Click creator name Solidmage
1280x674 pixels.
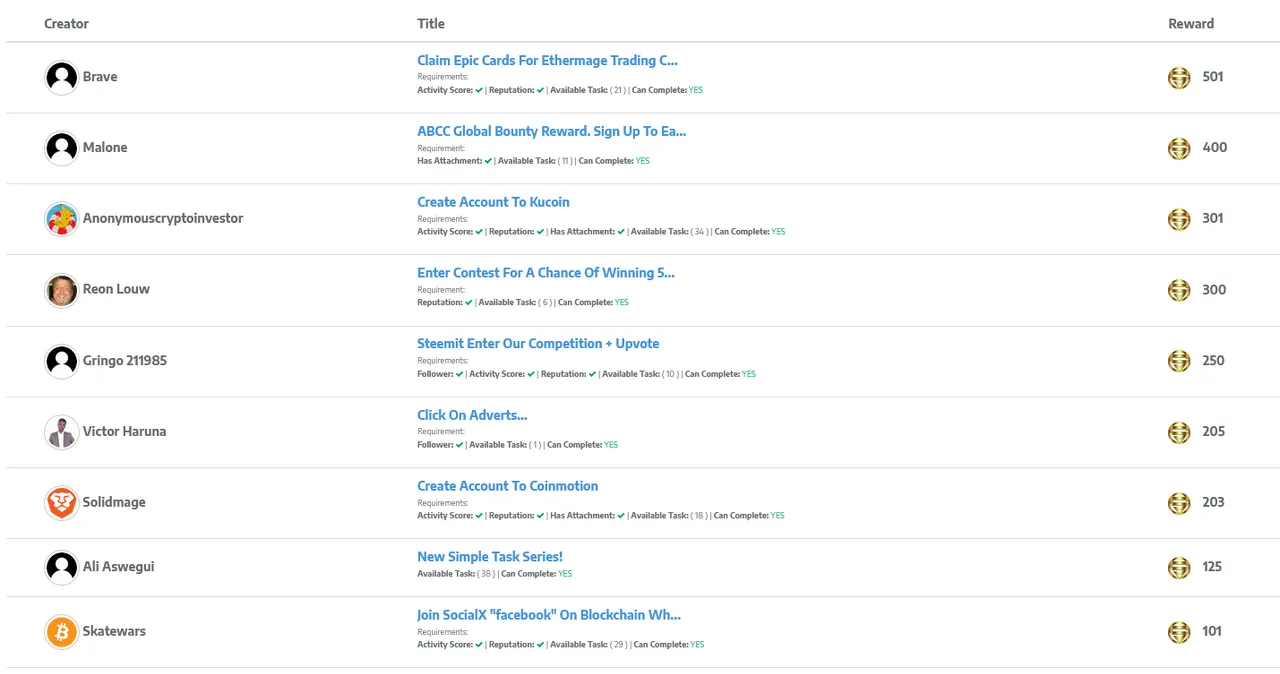[114, 503]
